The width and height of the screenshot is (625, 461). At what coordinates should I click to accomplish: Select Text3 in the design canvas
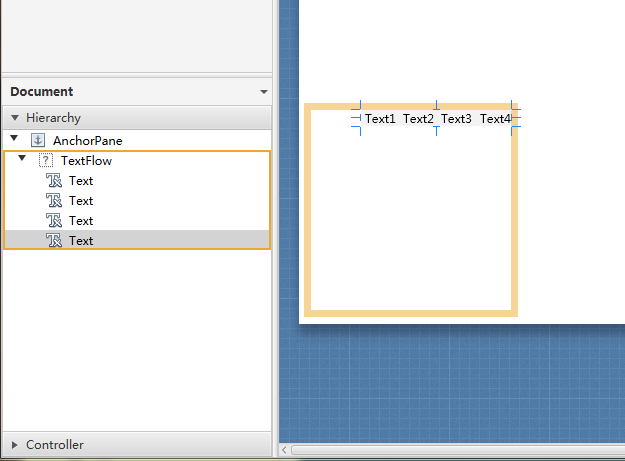tap(456, 119)
